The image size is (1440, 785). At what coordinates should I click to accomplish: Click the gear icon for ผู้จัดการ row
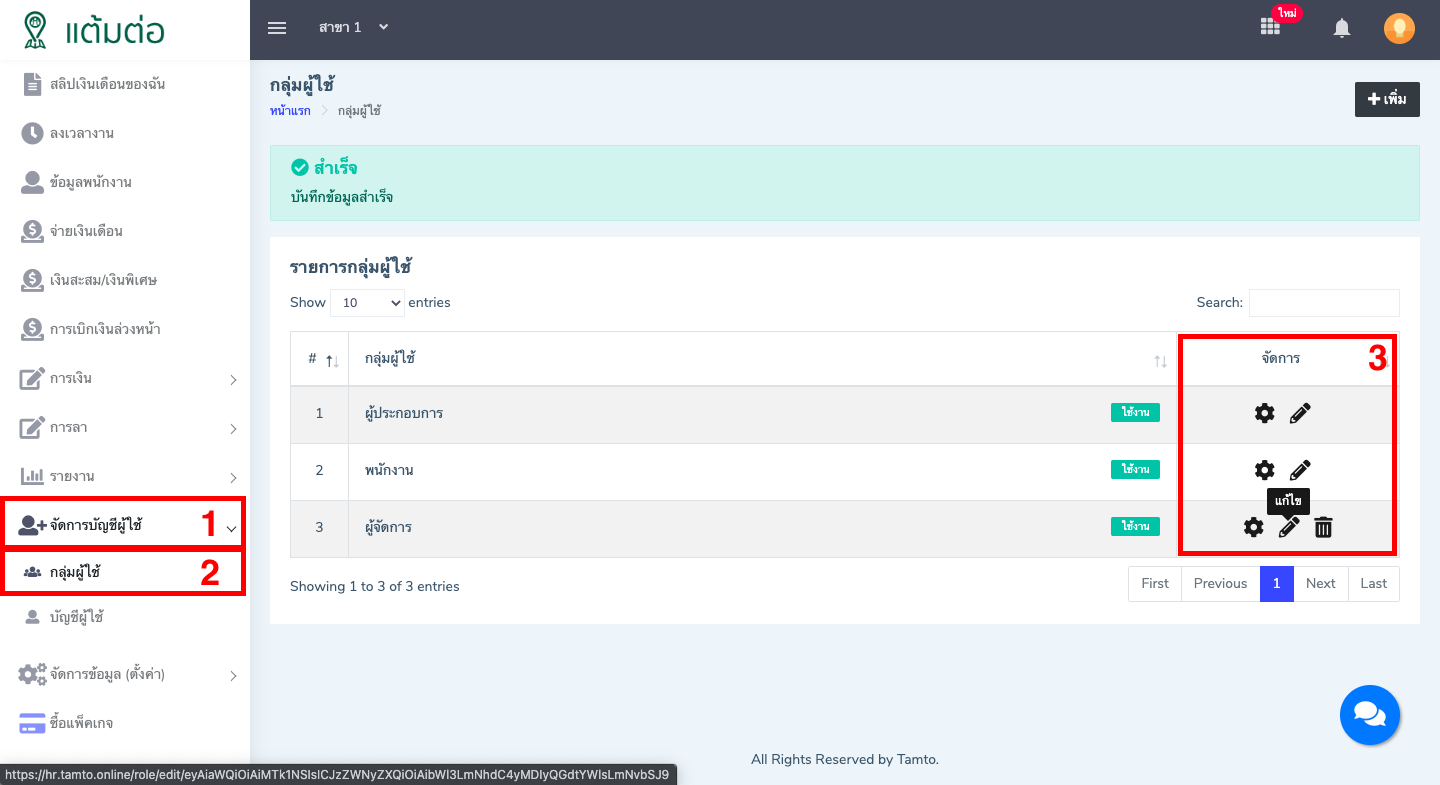[1253, 527]
